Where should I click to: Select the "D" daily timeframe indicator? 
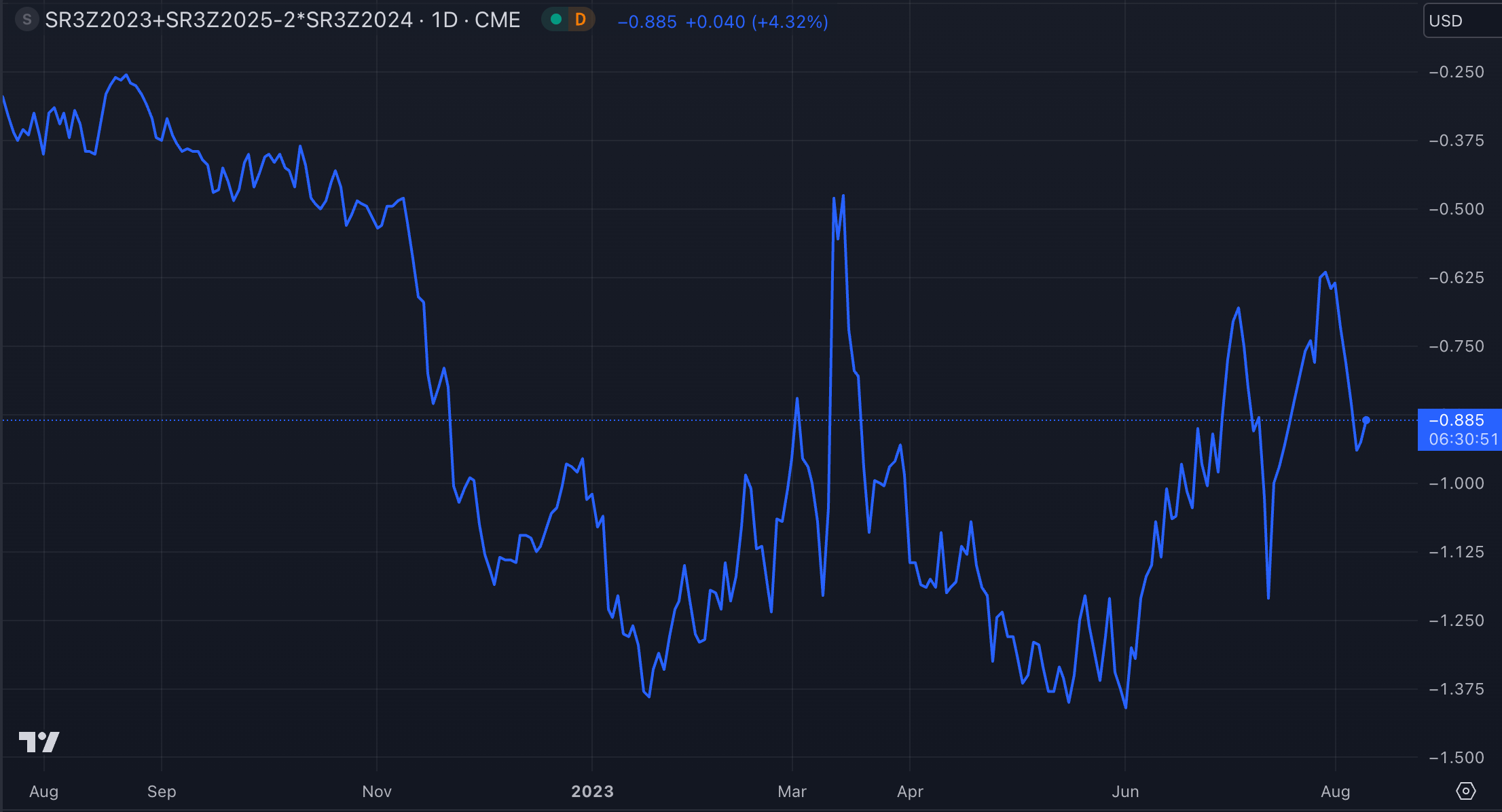[x=581, y=20]
